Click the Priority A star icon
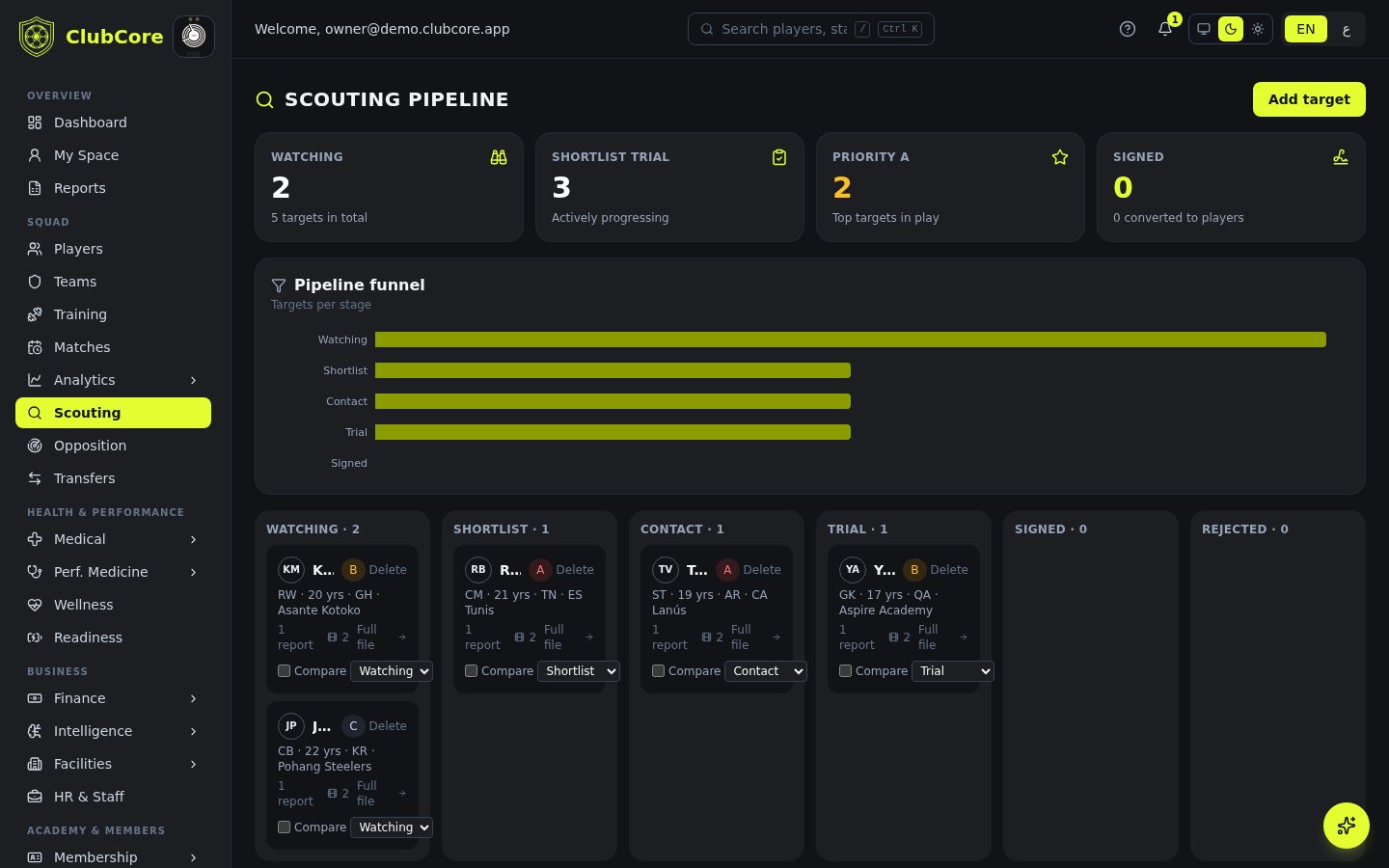The height and width of the screenshot is (868, 1389). click(x=1060, y=157)
